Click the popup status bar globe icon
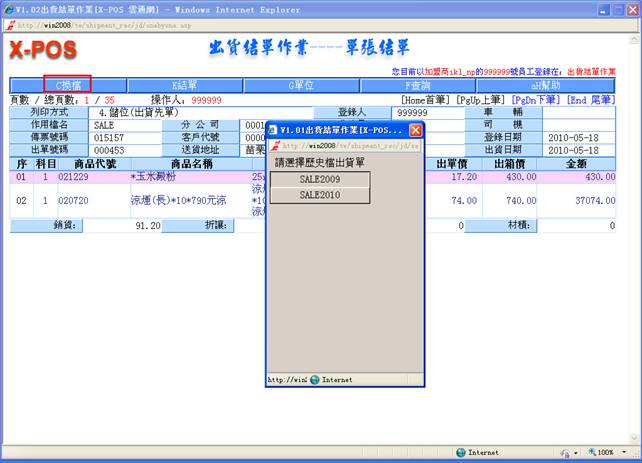Image resolution: width=642 pixels, height=463 pixels. point(314,380)
